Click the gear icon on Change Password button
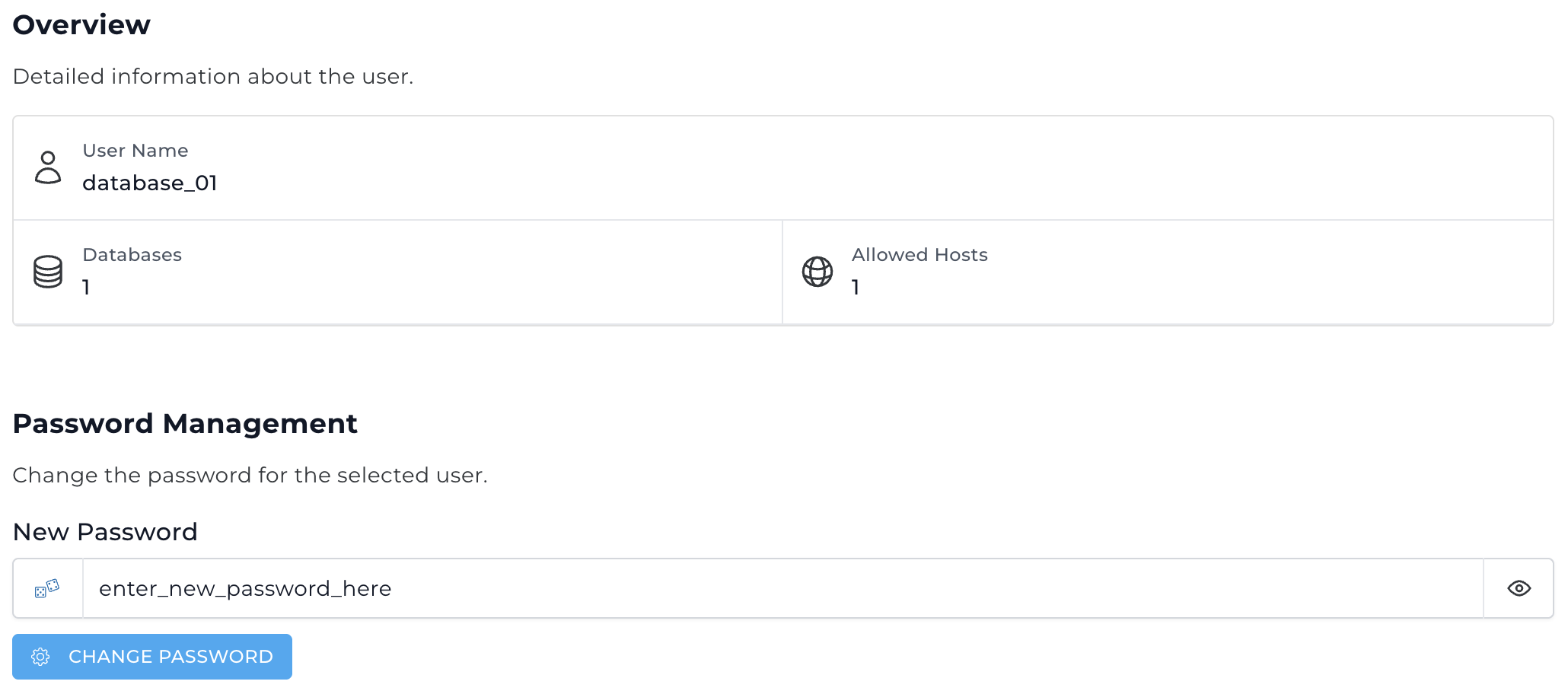This screenshot has height=694, width=1568. 42,657
